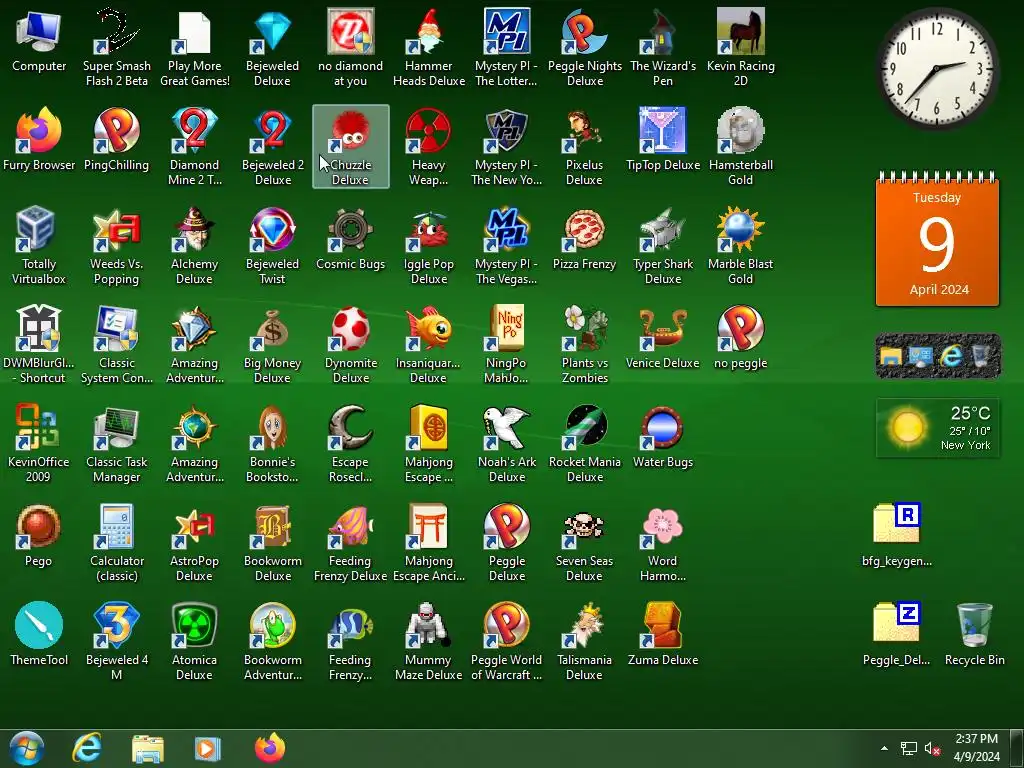The image size is (1024, 768).
Task: Click Bonnie's Bookstore icon
Action: point(272,444)
